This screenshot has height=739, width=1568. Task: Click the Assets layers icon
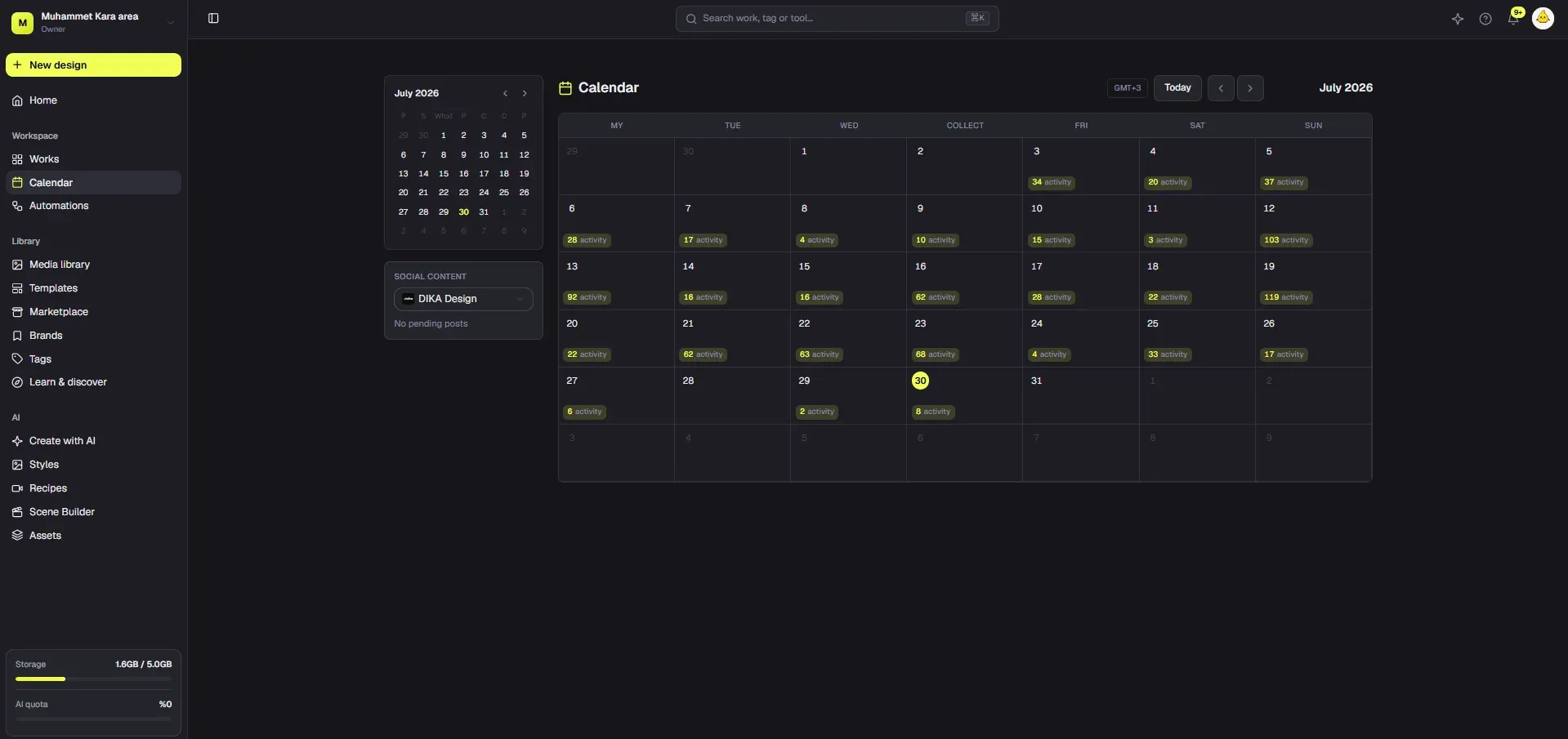pos(17,536)
